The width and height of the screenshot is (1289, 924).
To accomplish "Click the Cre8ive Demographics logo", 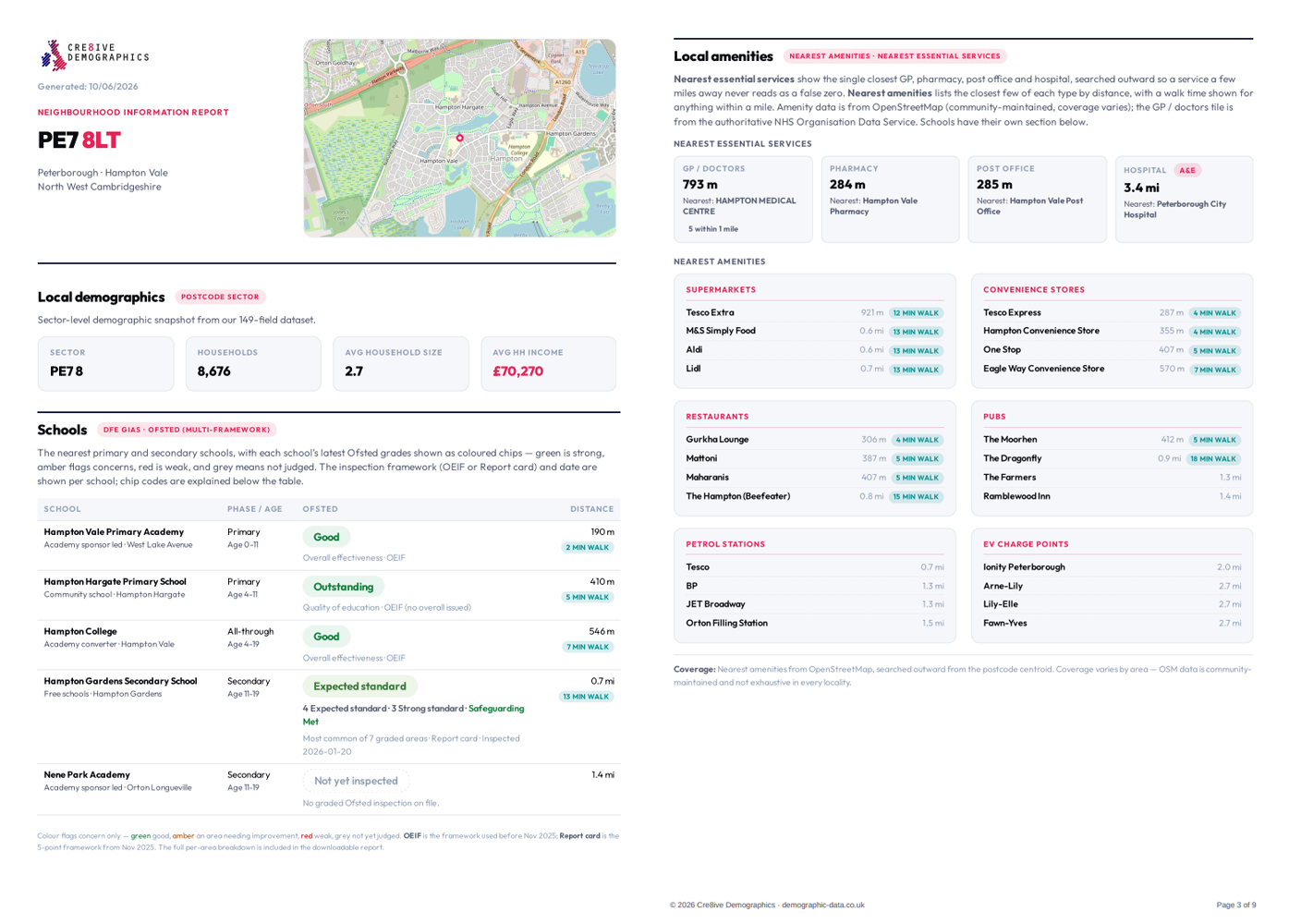I will [x=94, y=55].
